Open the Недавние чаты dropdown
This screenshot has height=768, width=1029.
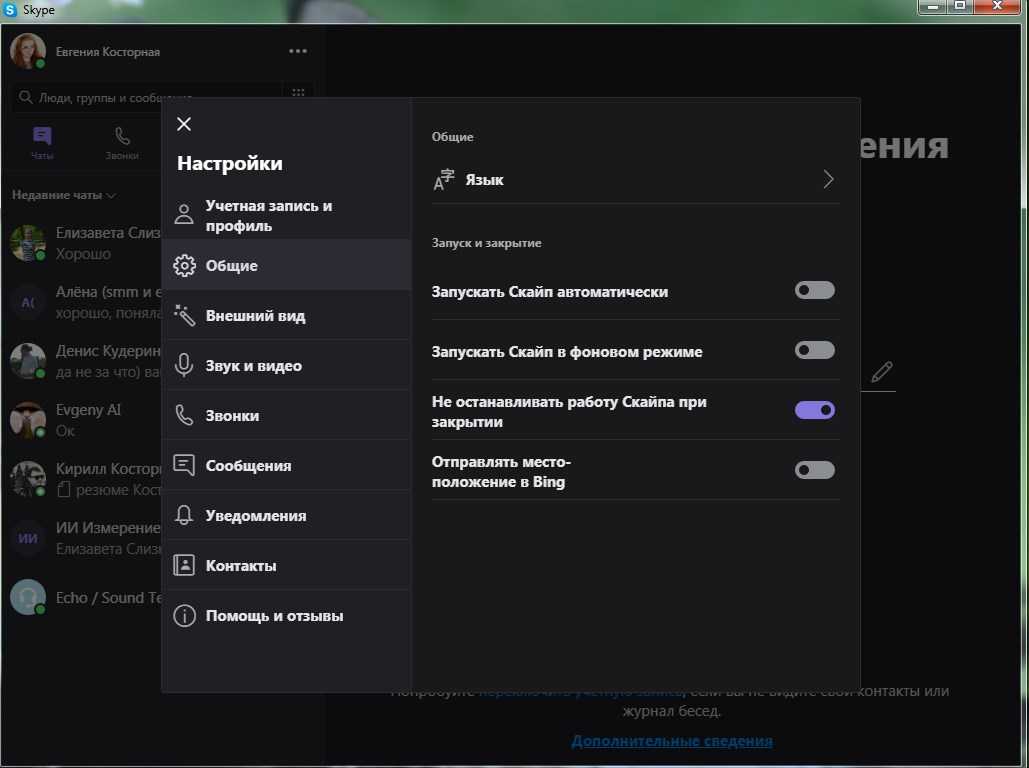(x=64, y=195)
